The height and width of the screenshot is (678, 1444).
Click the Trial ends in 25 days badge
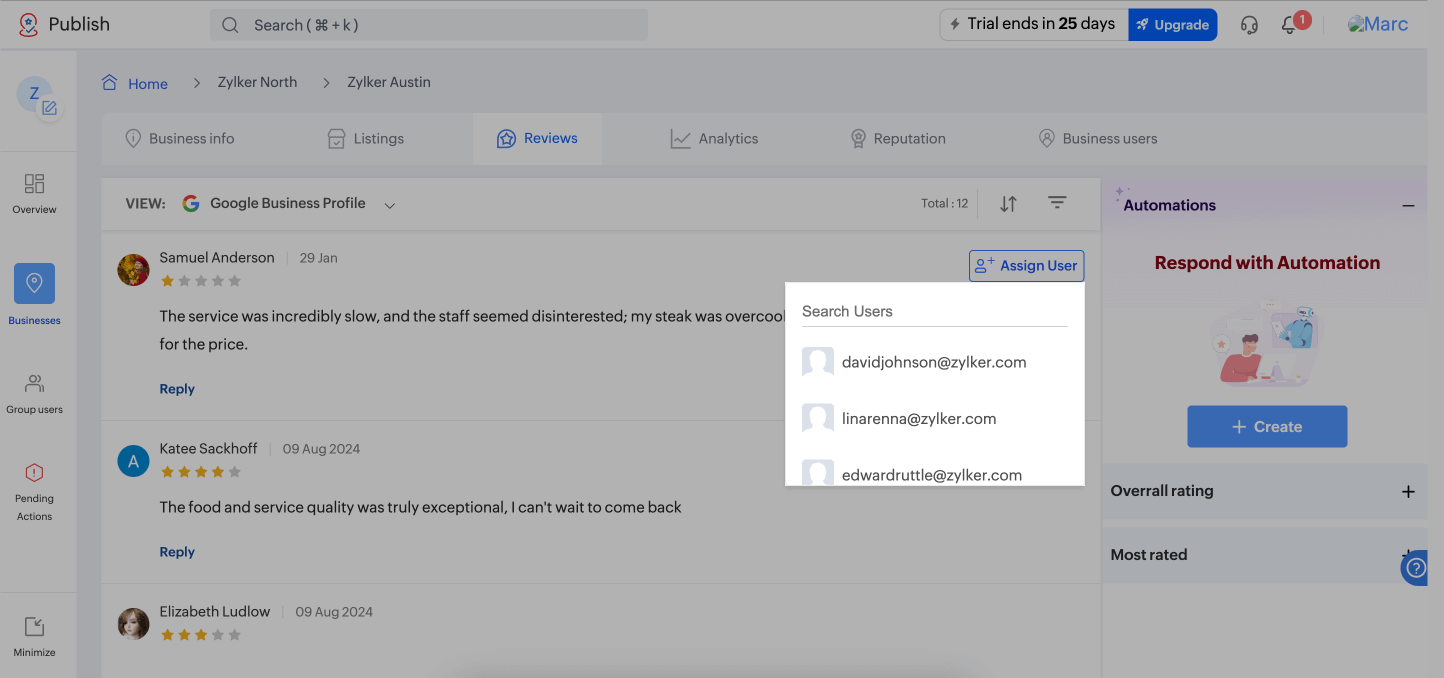(1034, 24)
